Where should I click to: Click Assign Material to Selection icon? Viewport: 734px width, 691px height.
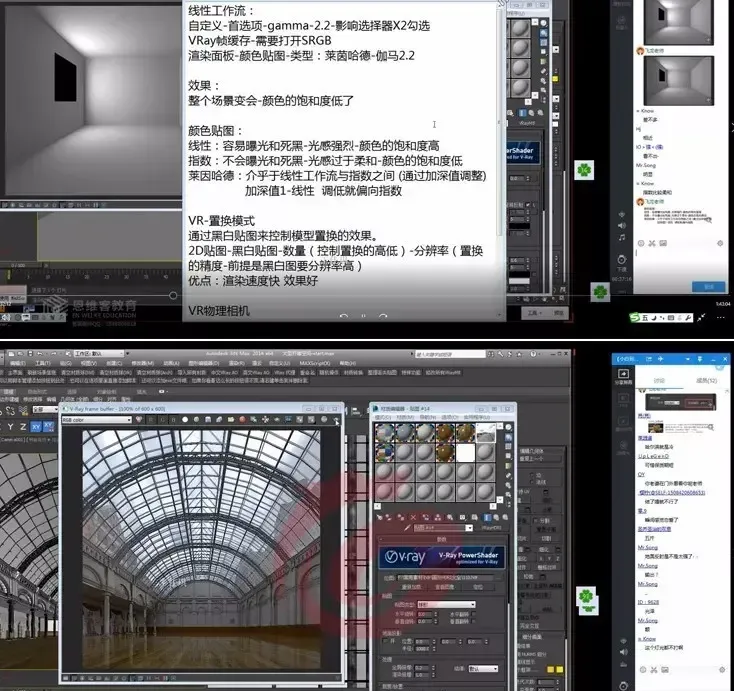401,517
